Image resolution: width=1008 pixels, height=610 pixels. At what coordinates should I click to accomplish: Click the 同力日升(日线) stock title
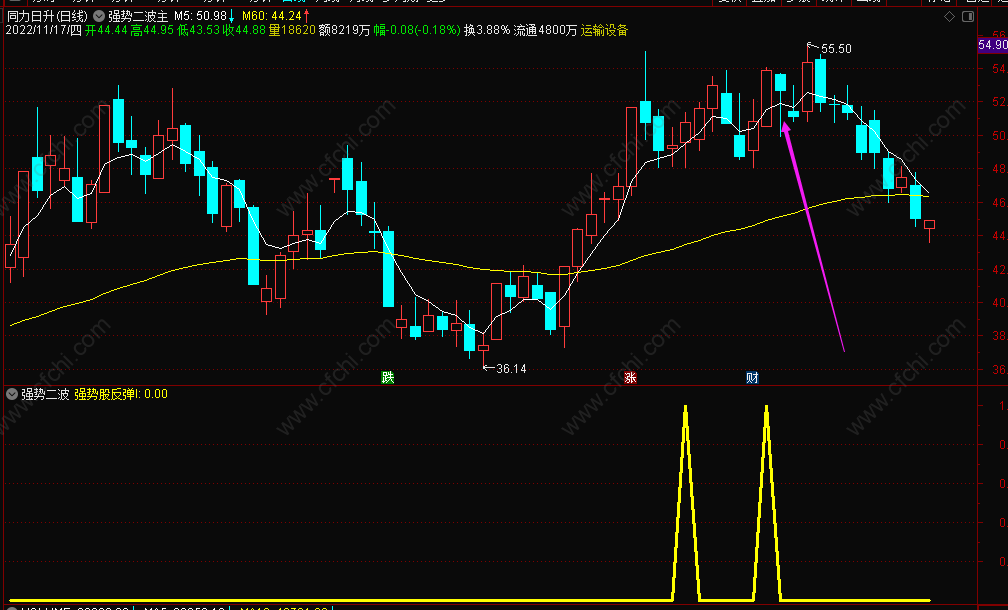(47, 16)
